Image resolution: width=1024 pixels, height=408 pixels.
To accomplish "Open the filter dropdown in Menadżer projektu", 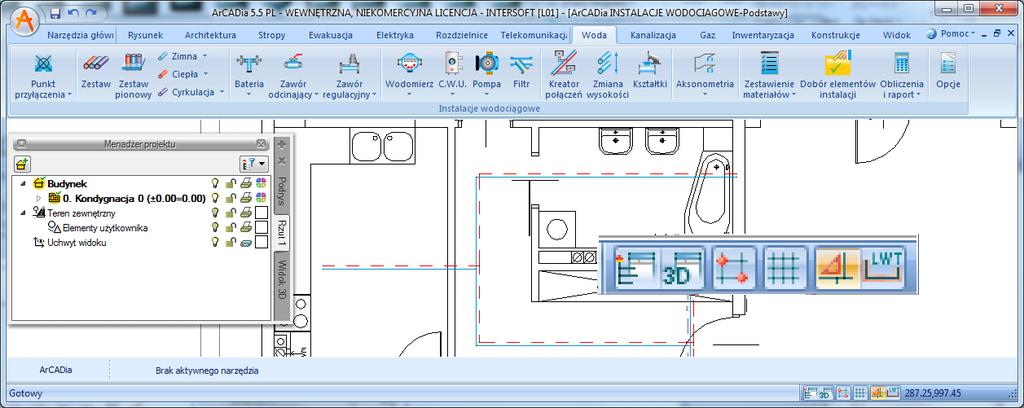I will 255,164.
